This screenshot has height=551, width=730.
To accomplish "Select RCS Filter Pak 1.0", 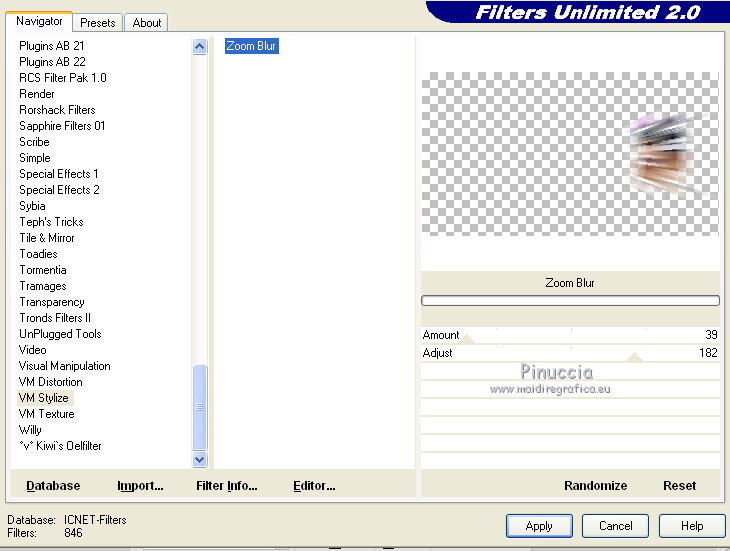I will click(63, 78).
